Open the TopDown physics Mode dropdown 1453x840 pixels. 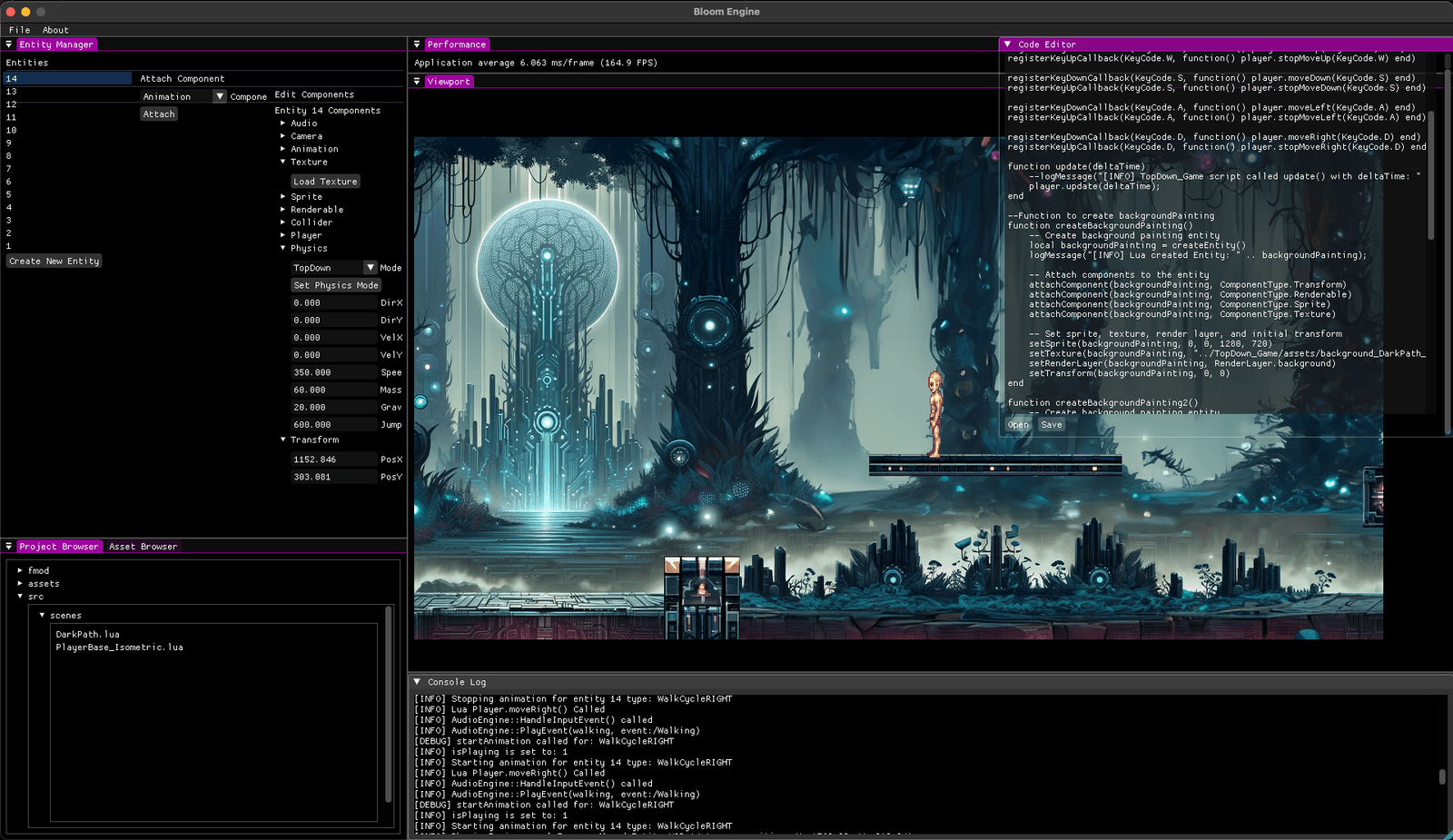[x=370, y=268]
